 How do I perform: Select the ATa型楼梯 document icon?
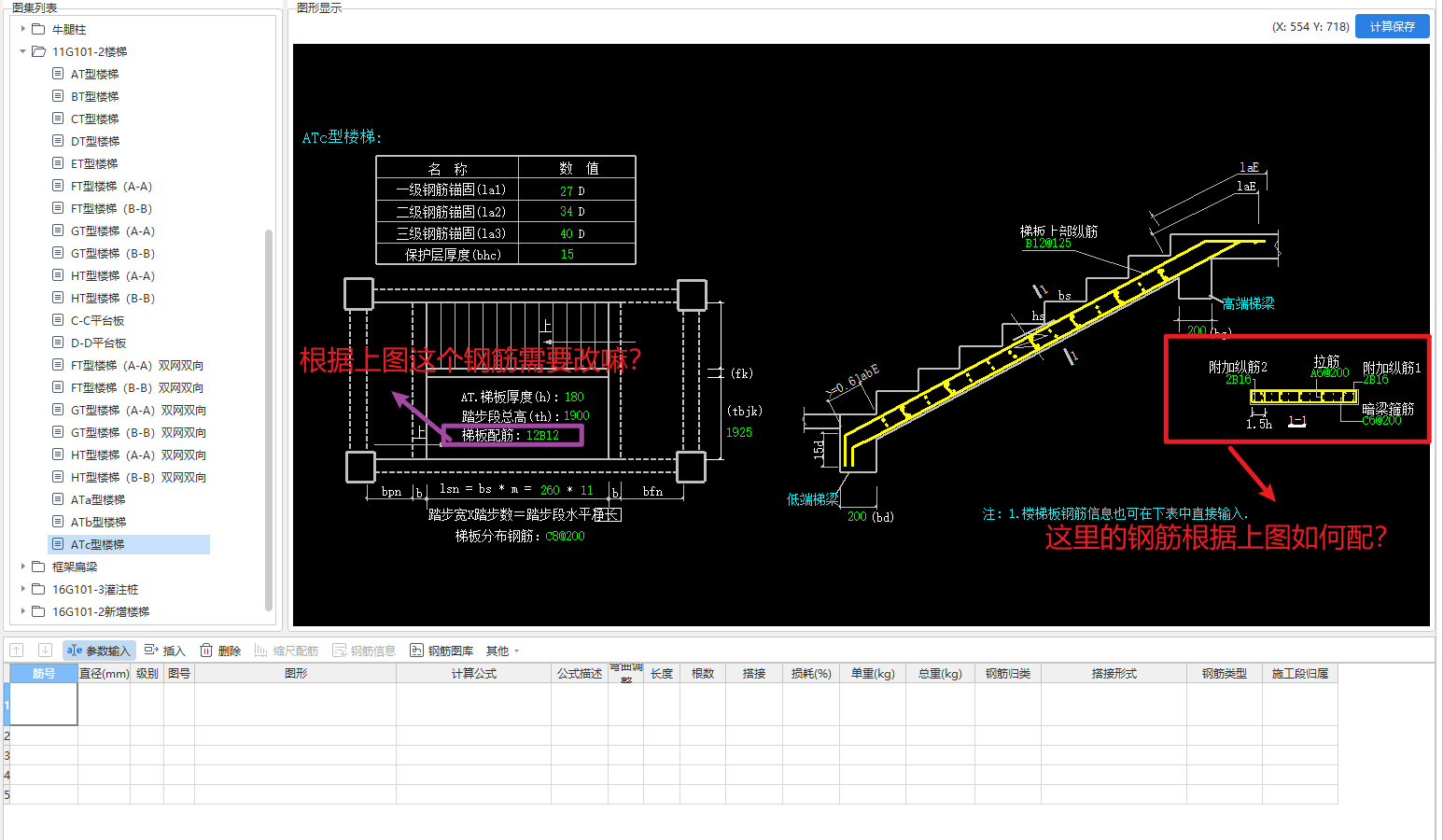click(x=58, y=499)
